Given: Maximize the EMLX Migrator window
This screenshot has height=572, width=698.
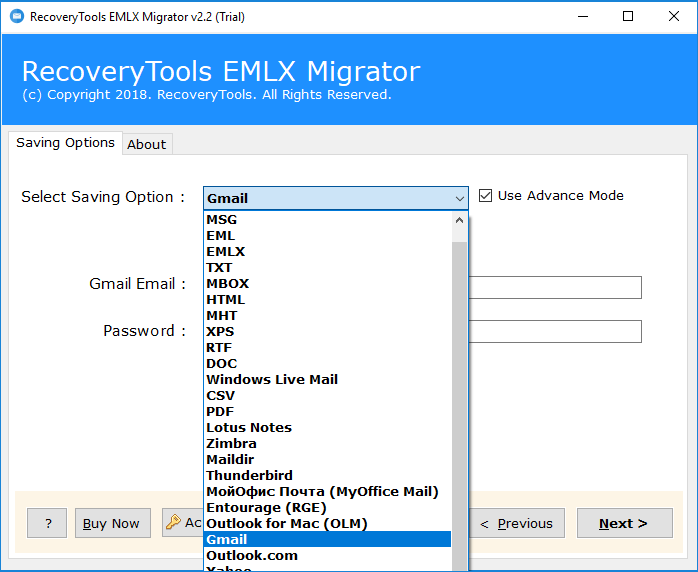Looking at the screenshot, I should 628,16.
